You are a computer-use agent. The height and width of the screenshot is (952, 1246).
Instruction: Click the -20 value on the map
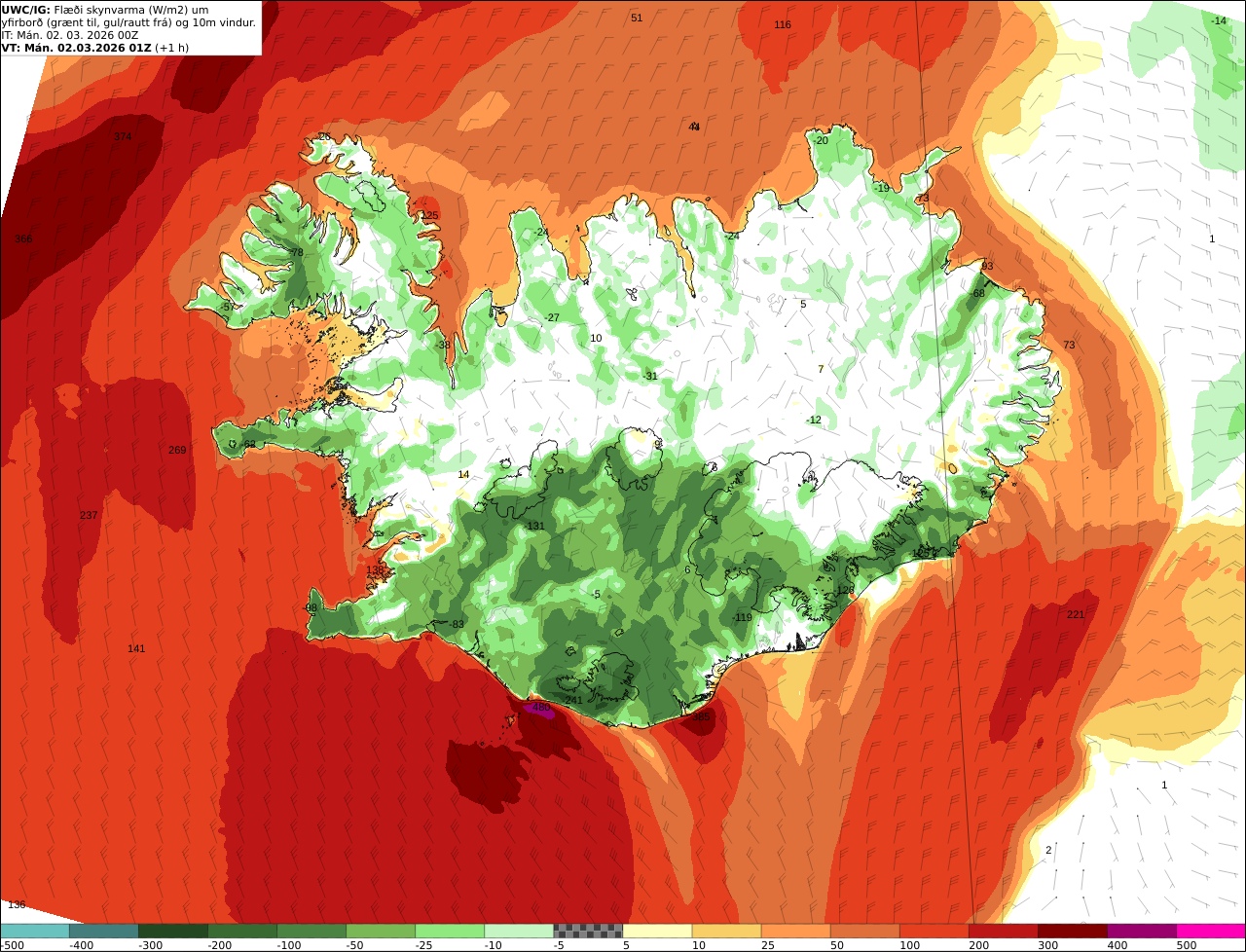tap(821, 141)
